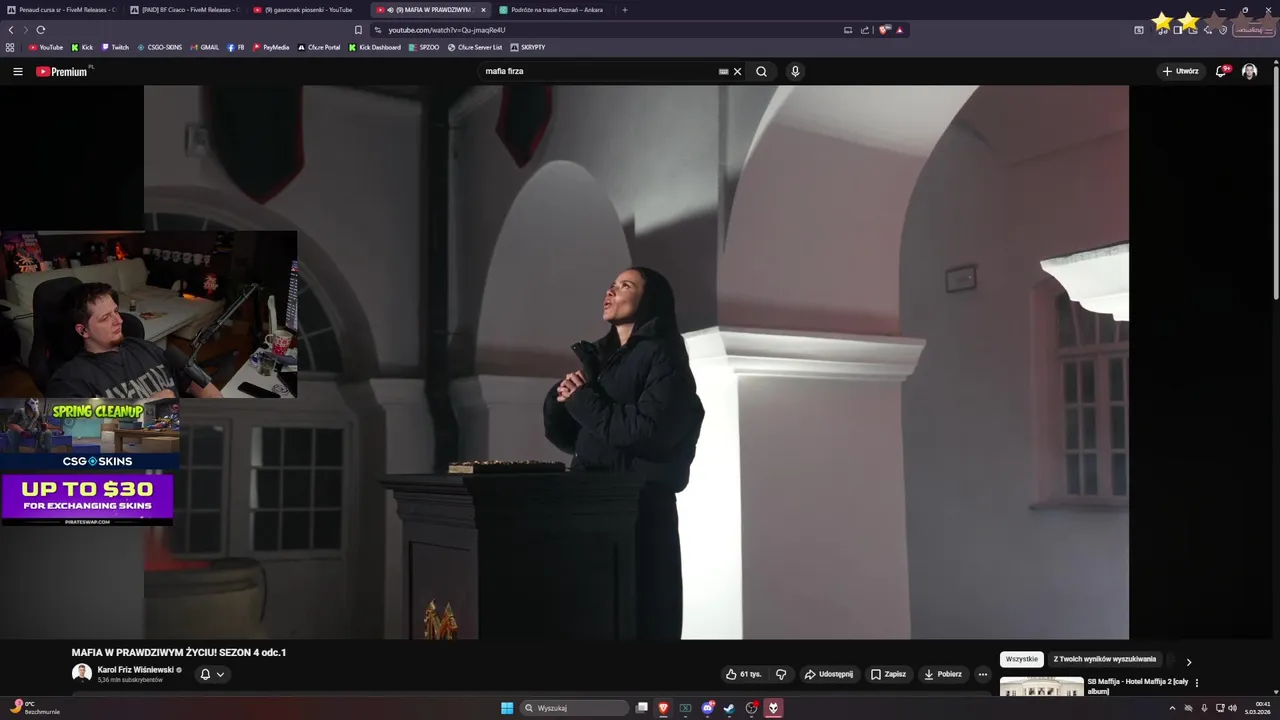This screenshot has height=720, width=1280.
Task: Open Steam from the taskbar
Action: pyautogui.click(x=729, y=708)
